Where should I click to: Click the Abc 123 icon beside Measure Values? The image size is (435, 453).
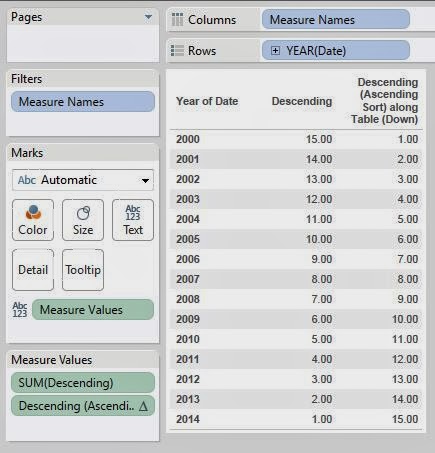coord(20,310)
